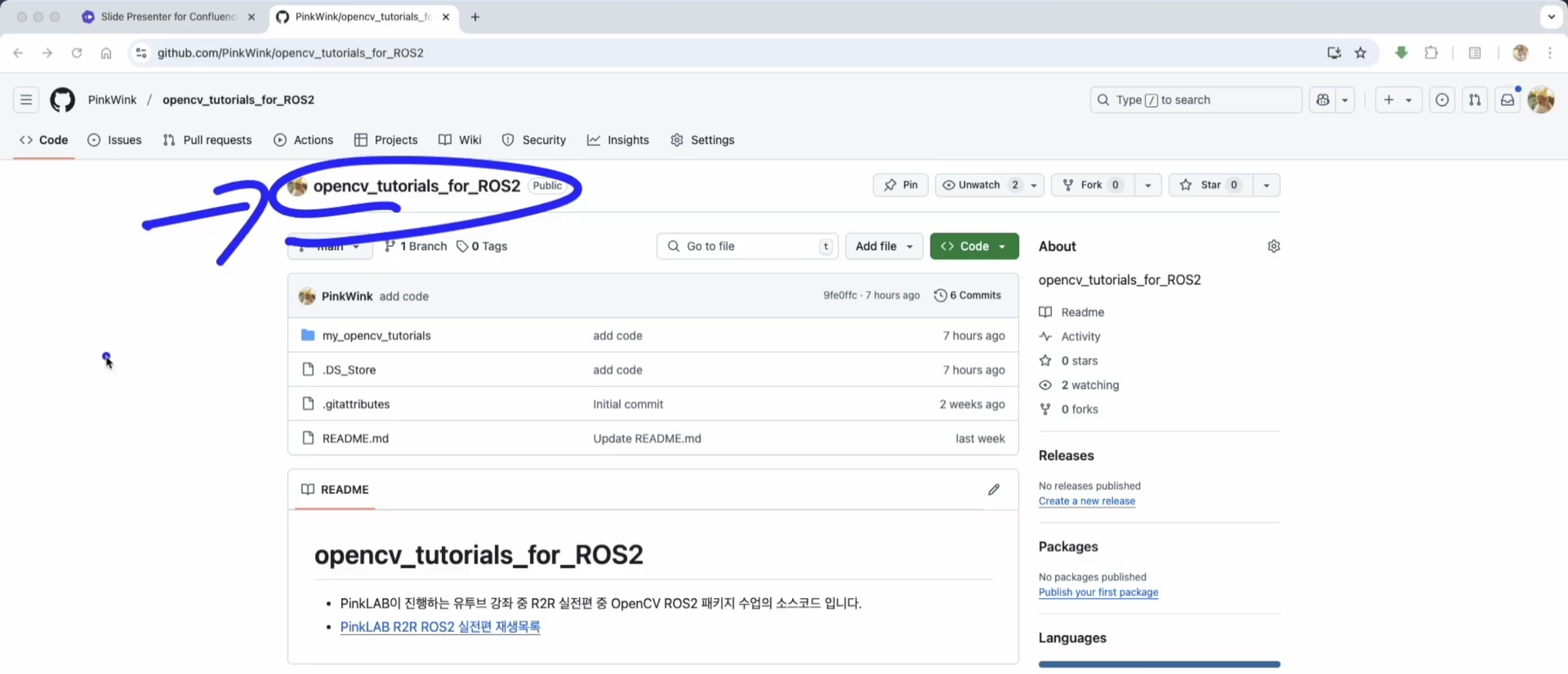Open the Update README.md commit message

coord(647,438)
